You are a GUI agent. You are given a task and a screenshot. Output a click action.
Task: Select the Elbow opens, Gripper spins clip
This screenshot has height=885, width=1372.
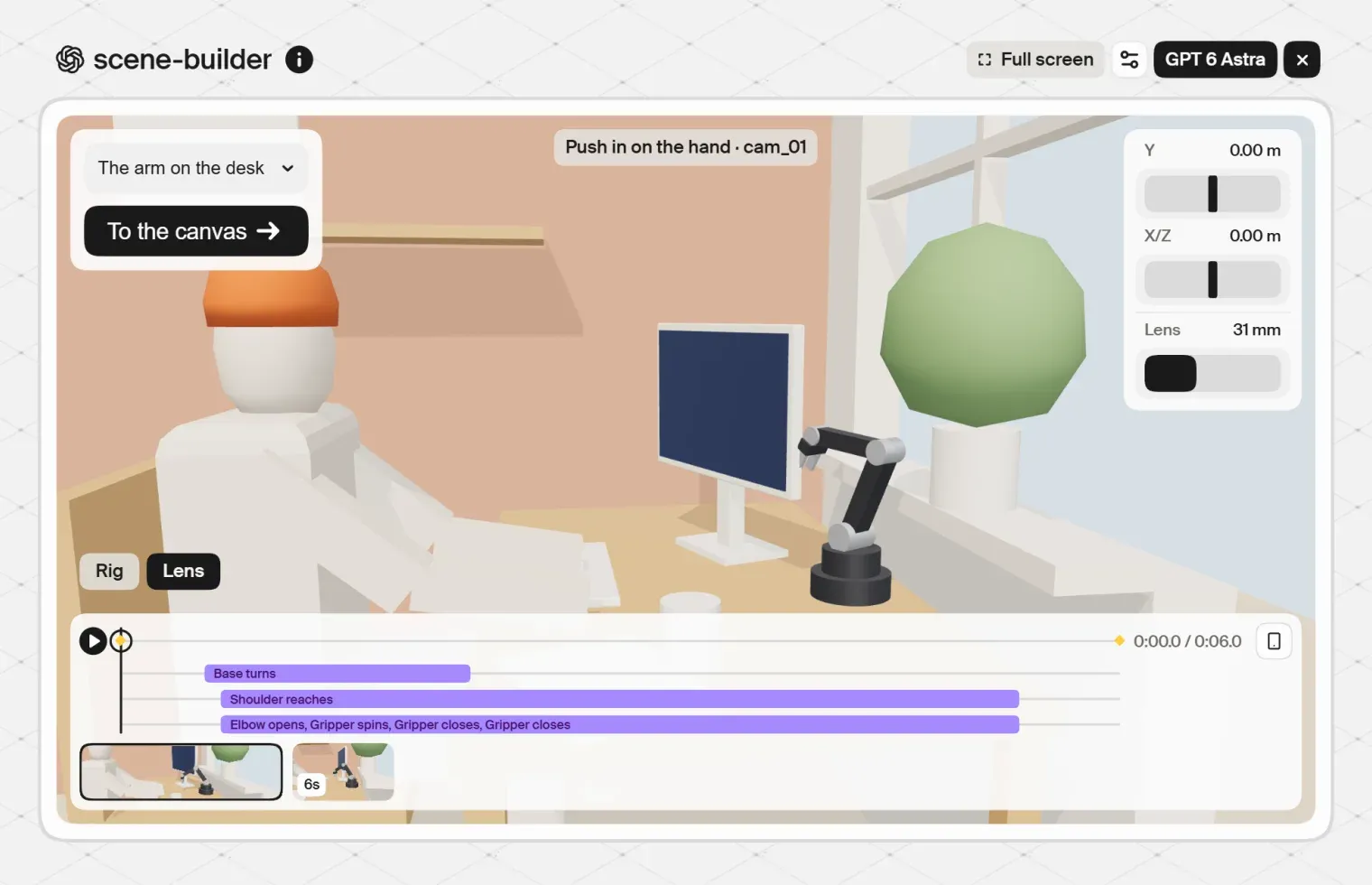tap(620, 724)
